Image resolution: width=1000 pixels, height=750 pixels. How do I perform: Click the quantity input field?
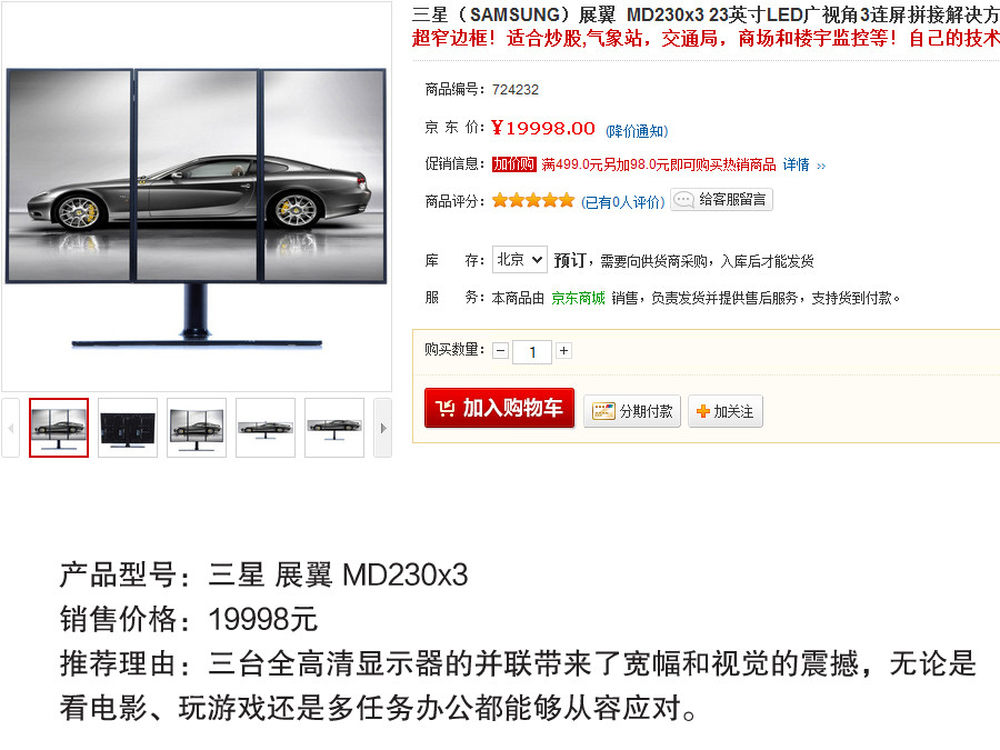(x=532, y=352)
